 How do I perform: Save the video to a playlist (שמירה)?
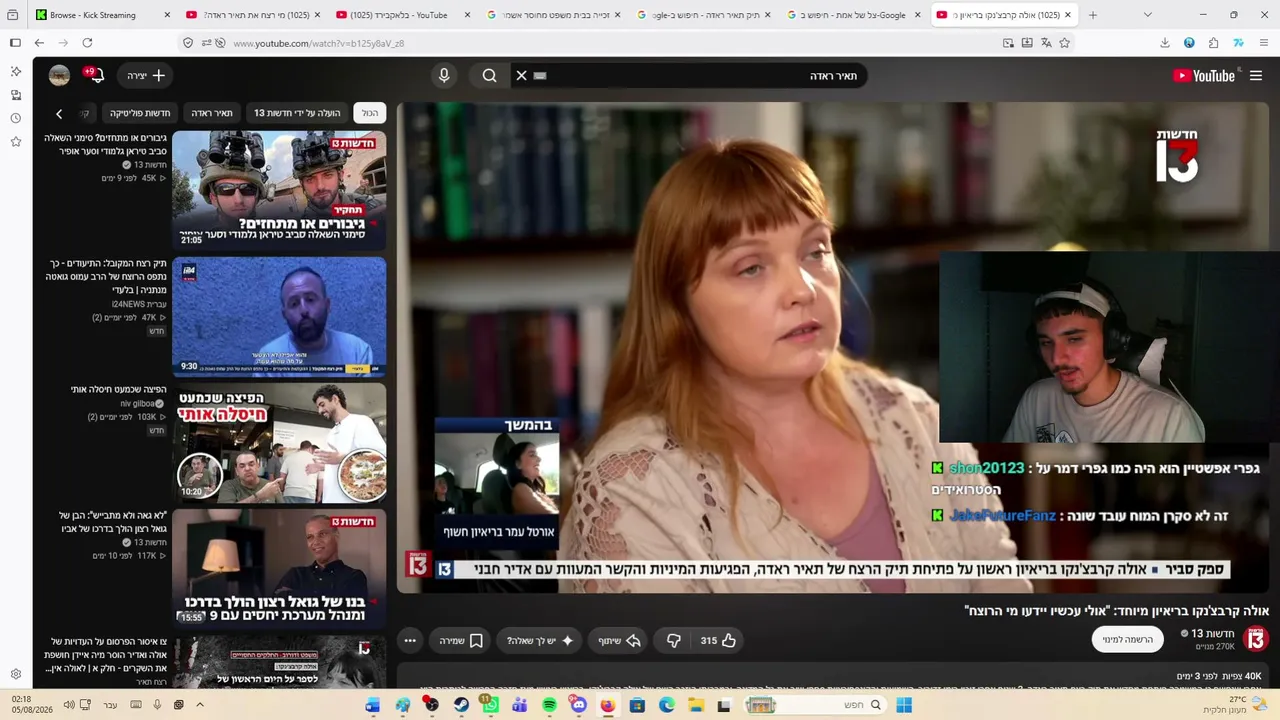pyautogui.click(x=461, y=640)
